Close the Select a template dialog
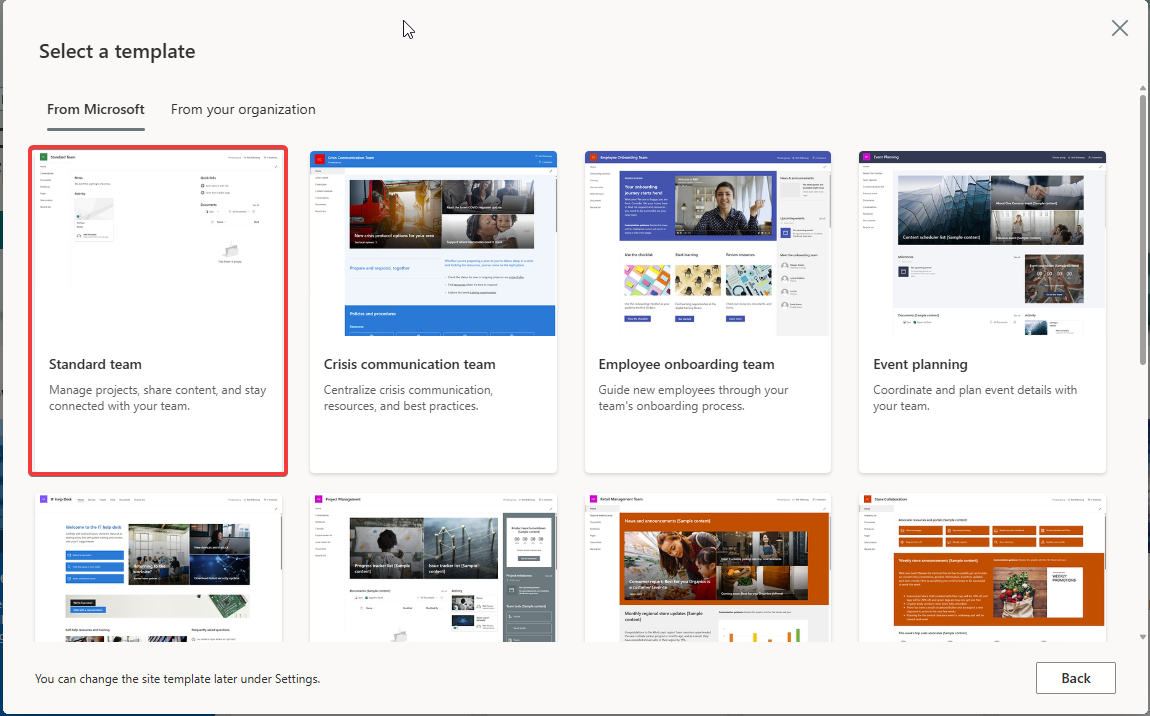Image resolution: width=1150 pixels, height=716 pixels. (1119, 29)
